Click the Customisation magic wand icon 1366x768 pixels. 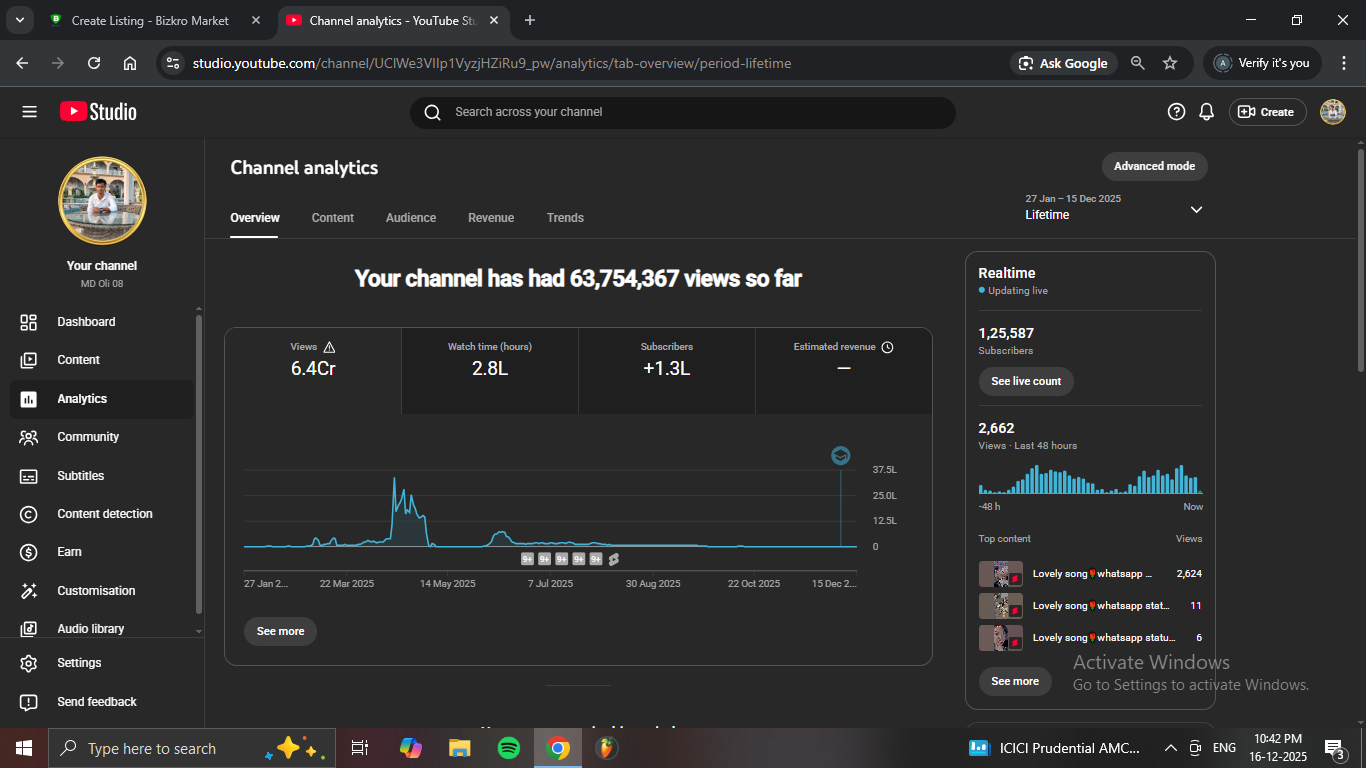[x=29, y=591]
